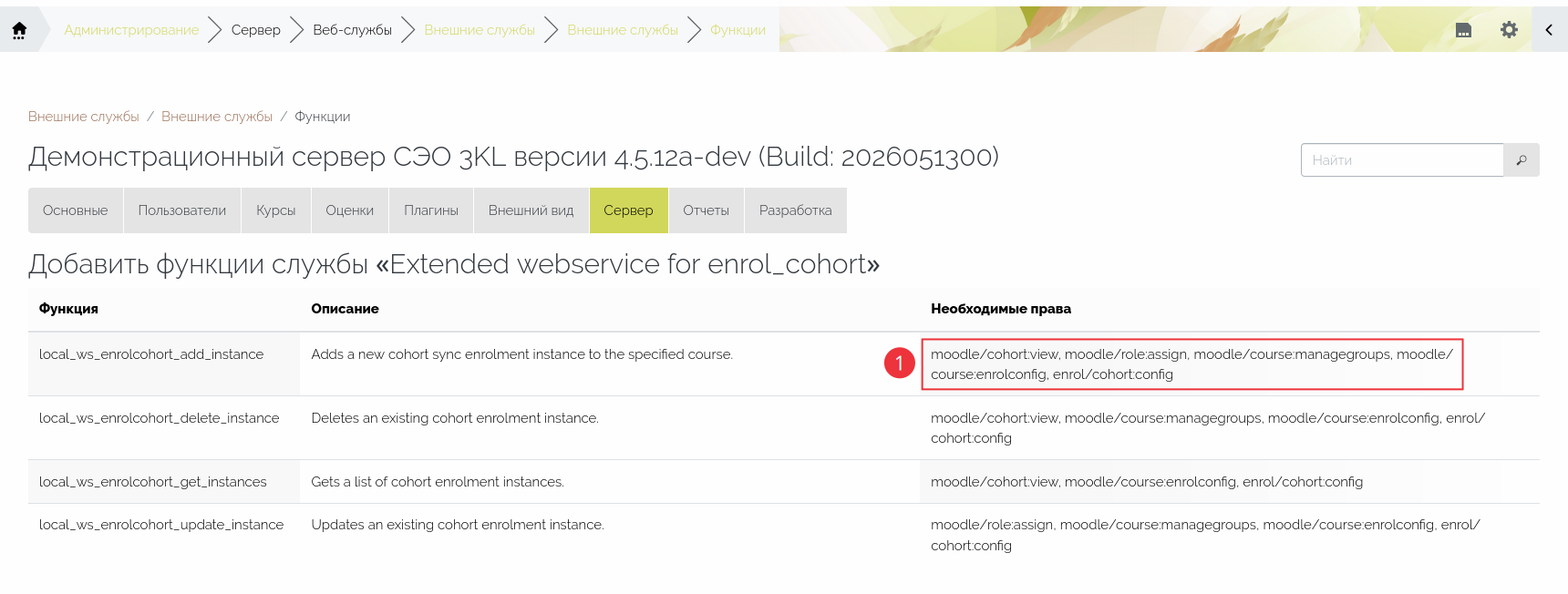Collapse the side panel arrow icon
Viewport: 1568px width, 594px height.
(1549, 30)
